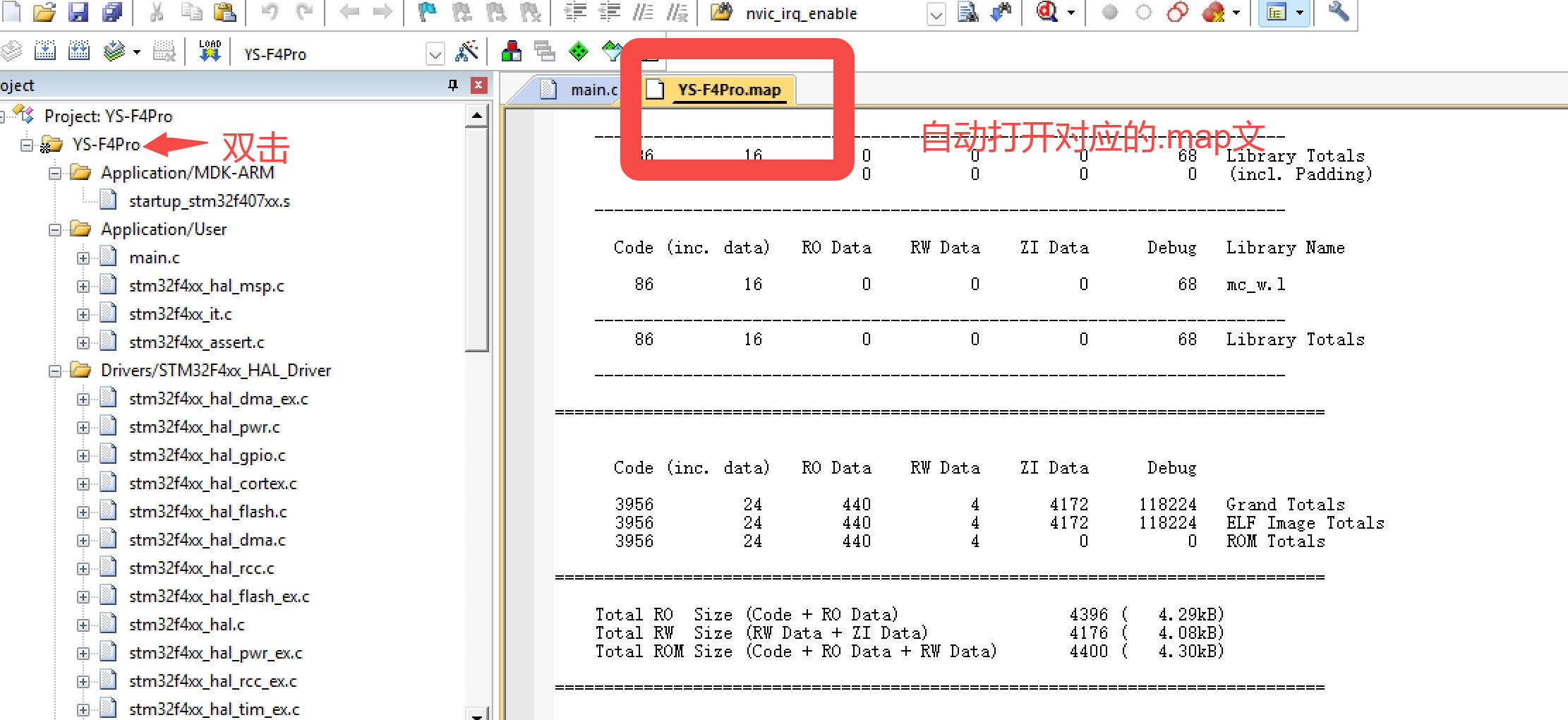This screenshot has height=720, width=1568.
Task: Pin the Project panel open
Action: 452,85
